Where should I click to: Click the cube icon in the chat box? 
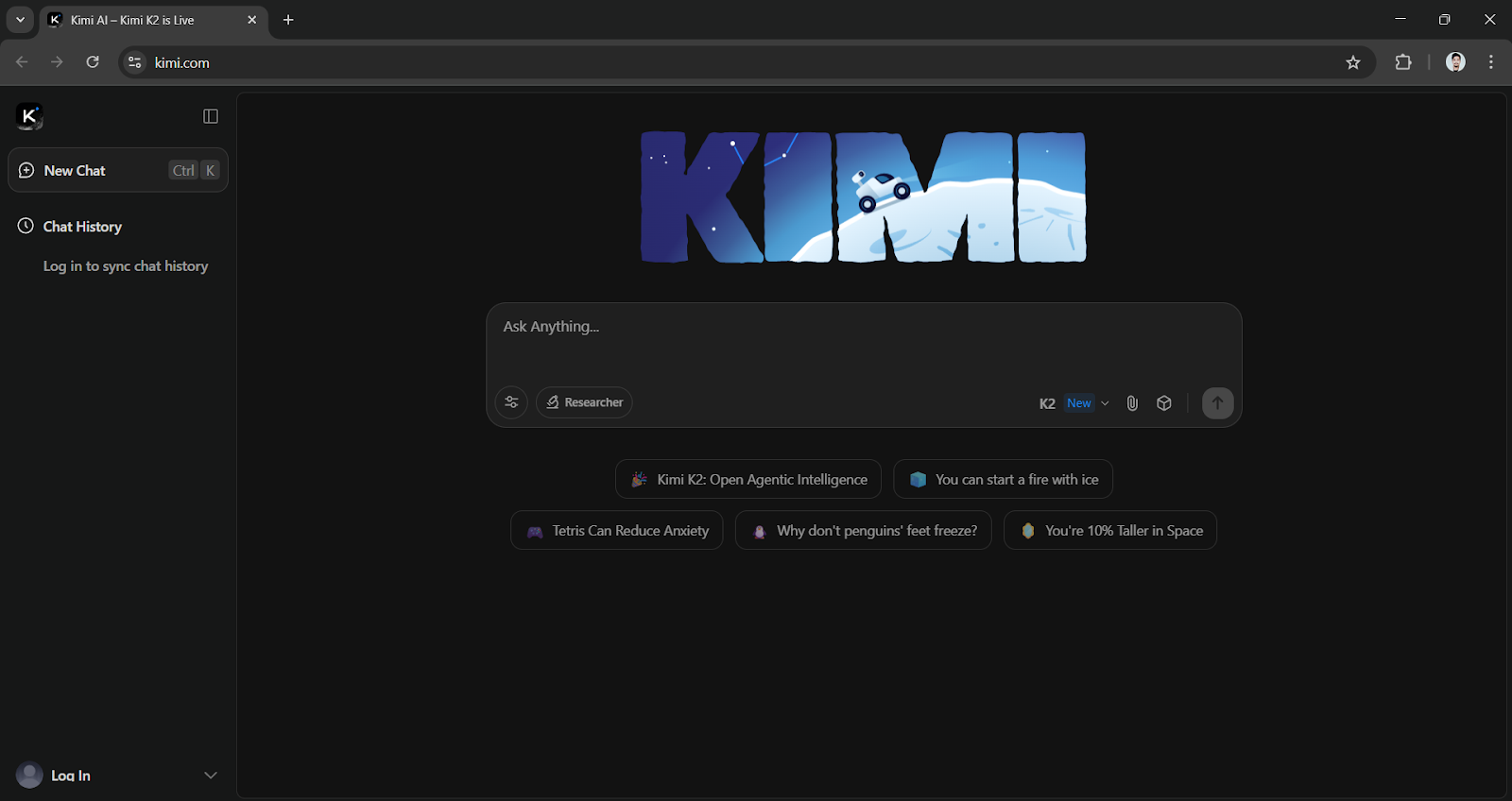pyautogui.click(x=1164, y=403)
